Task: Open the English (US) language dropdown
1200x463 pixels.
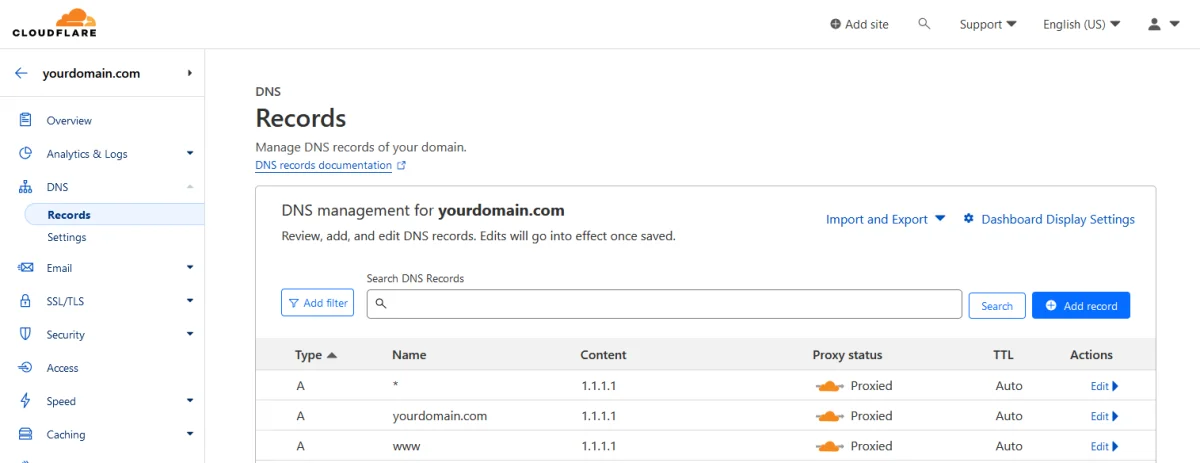Action: tap(1081, 24)
